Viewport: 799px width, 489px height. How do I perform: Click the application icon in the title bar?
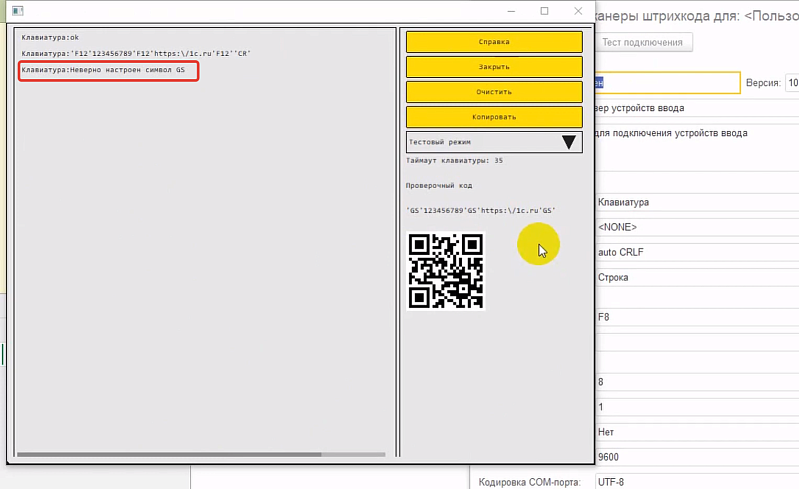17,11
